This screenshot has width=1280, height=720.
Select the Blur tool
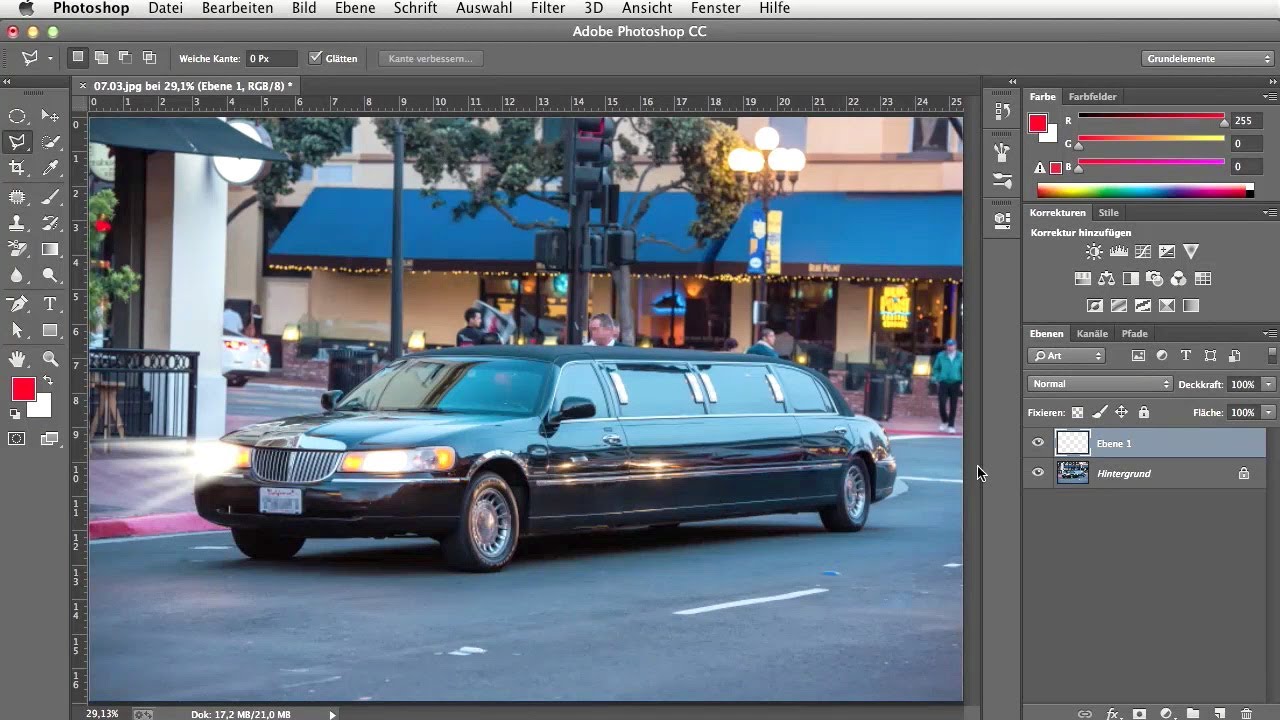point(17,275)
